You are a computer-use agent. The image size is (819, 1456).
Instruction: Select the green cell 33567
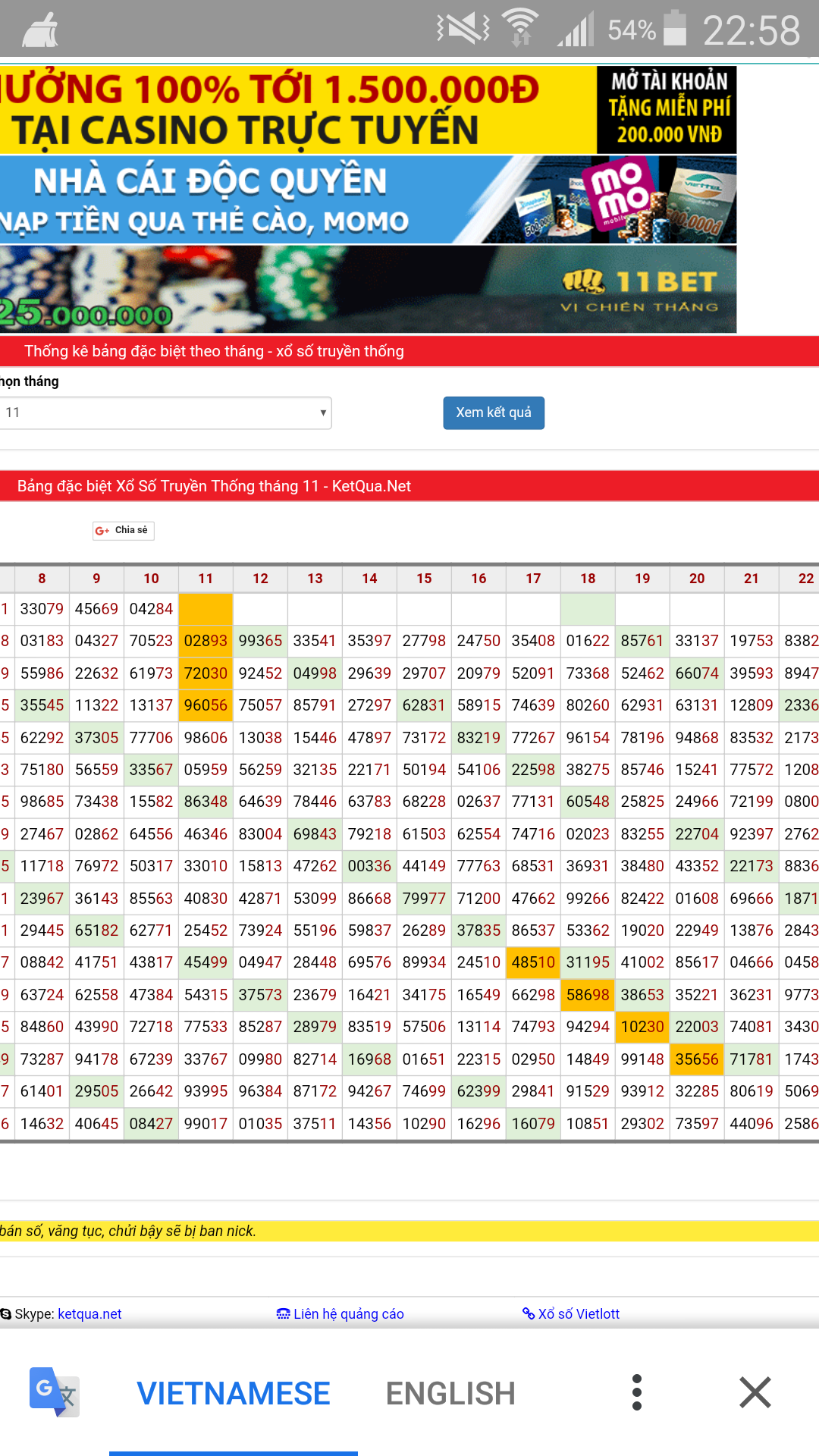pos(151,770)
